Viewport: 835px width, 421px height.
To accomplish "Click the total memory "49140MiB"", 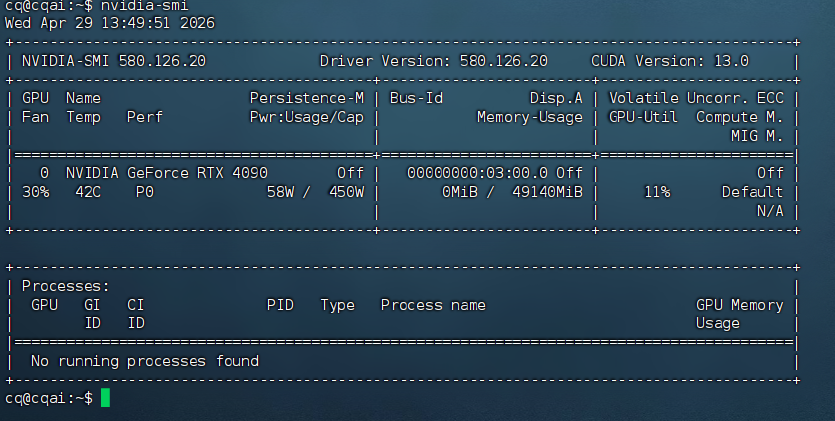I will 547,192.
